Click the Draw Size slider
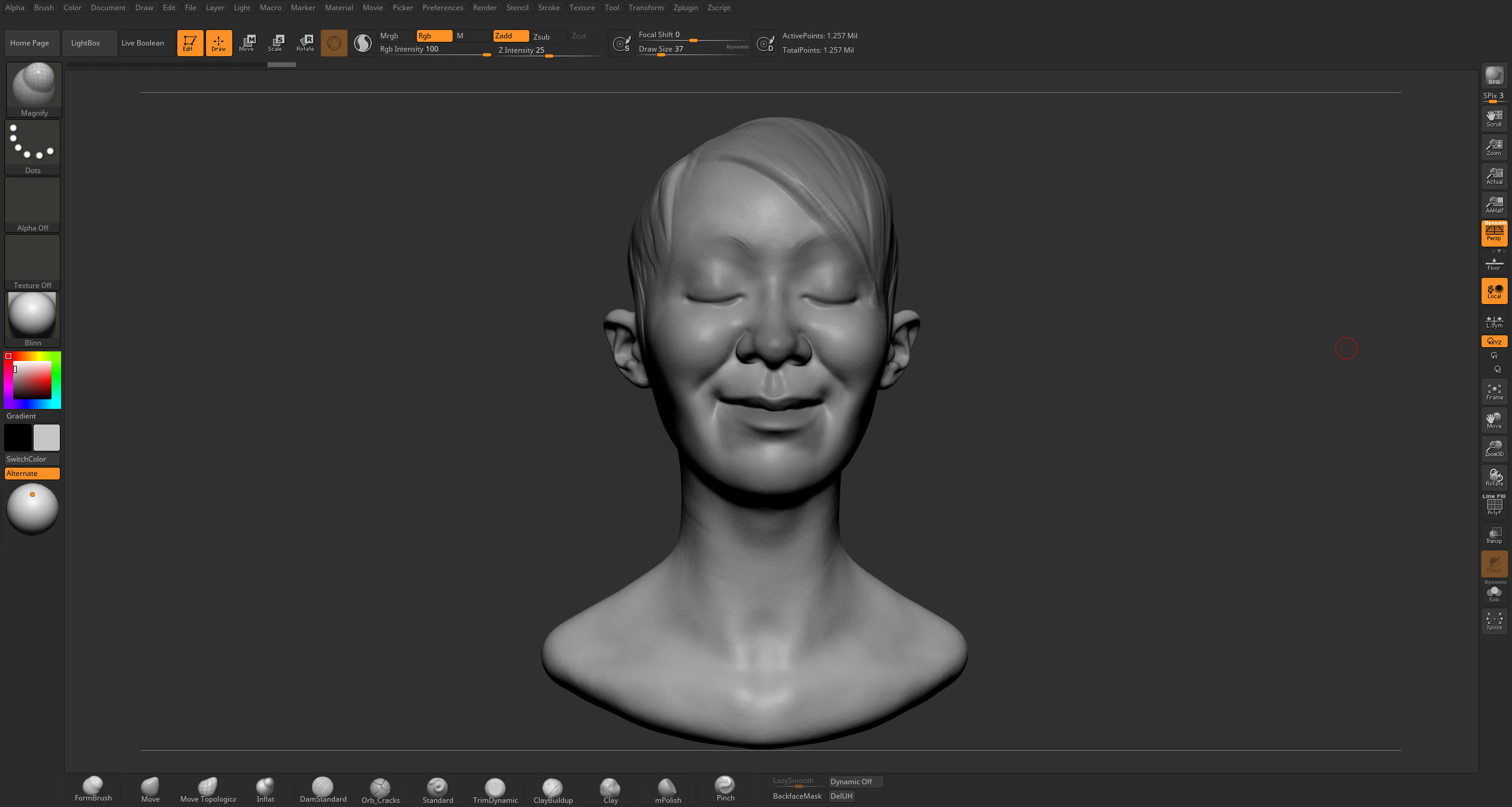Screen dimensions: 1512x807 point(693,49)
